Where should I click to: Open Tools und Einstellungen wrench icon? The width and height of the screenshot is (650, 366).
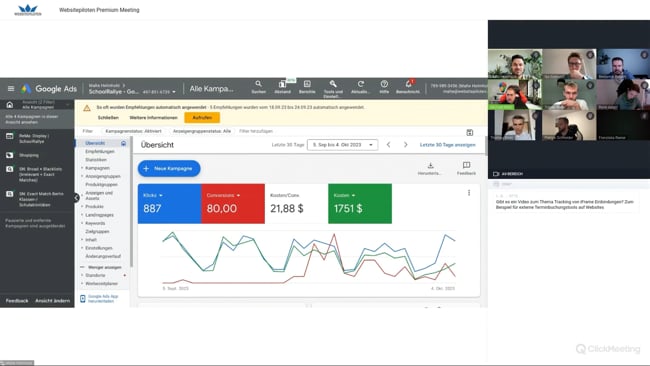pos(333,88)
